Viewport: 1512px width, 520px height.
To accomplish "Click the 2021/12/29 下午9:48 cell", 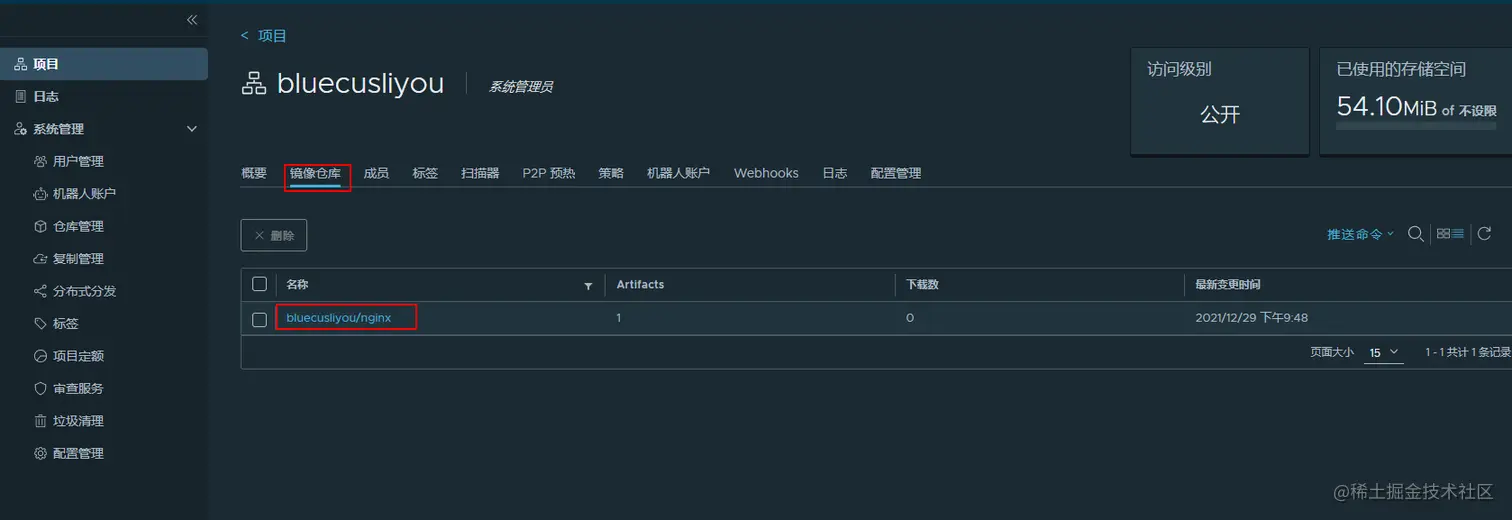I will point(1252,318).
